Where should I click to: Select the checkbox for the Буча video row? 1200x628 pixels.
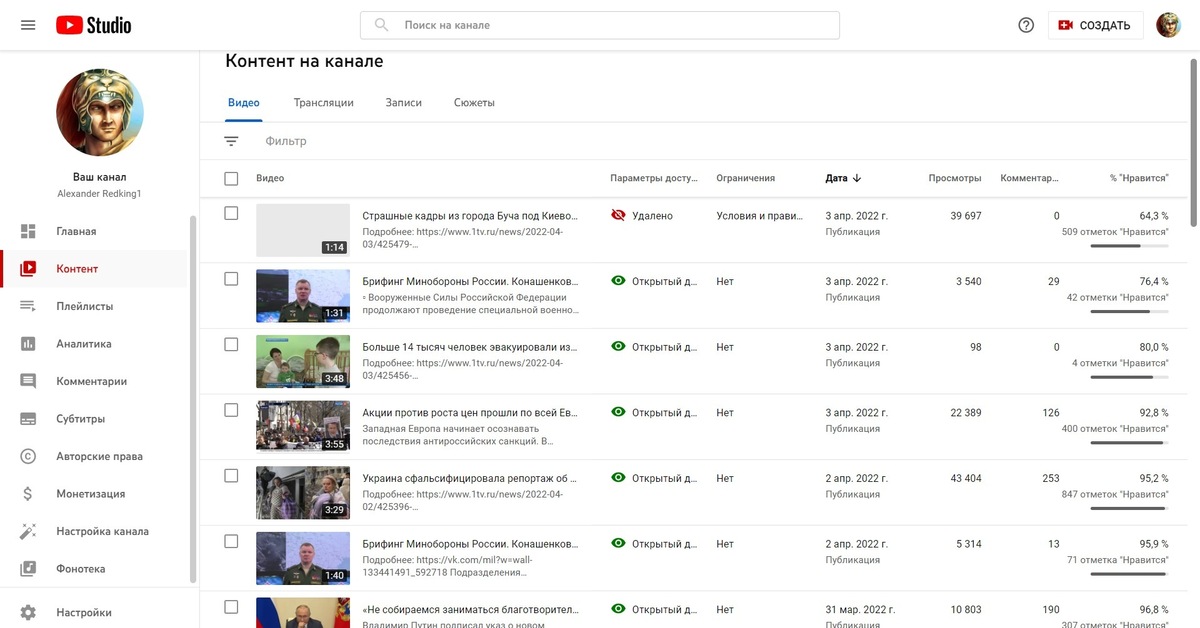coord(231,211)
